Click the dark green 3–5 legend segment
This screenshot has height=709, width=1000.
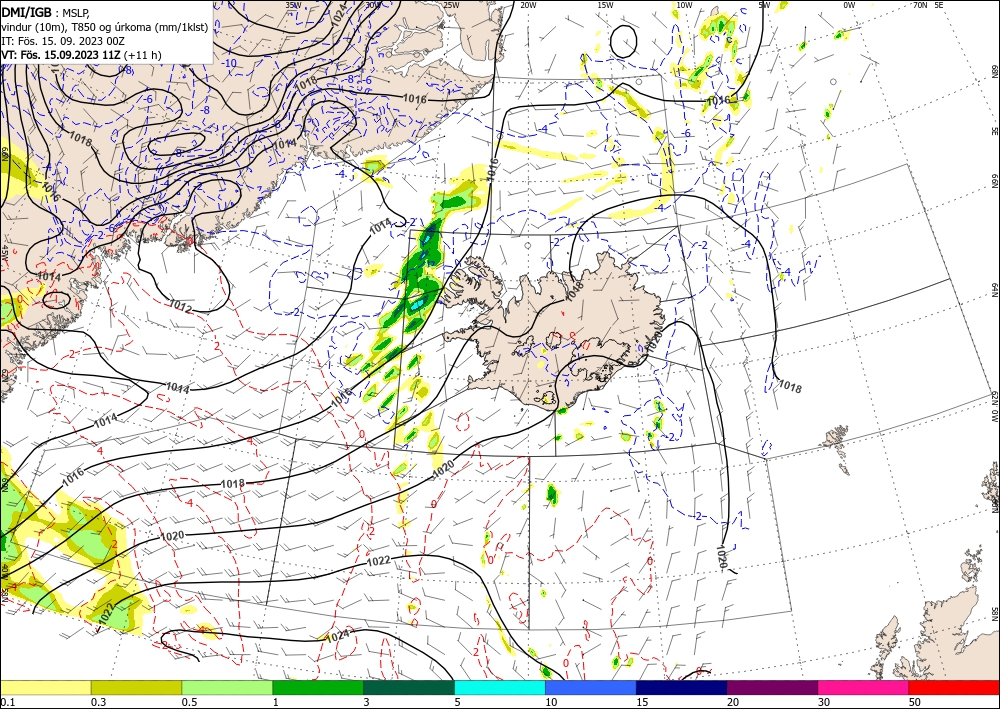click(409, 688)
